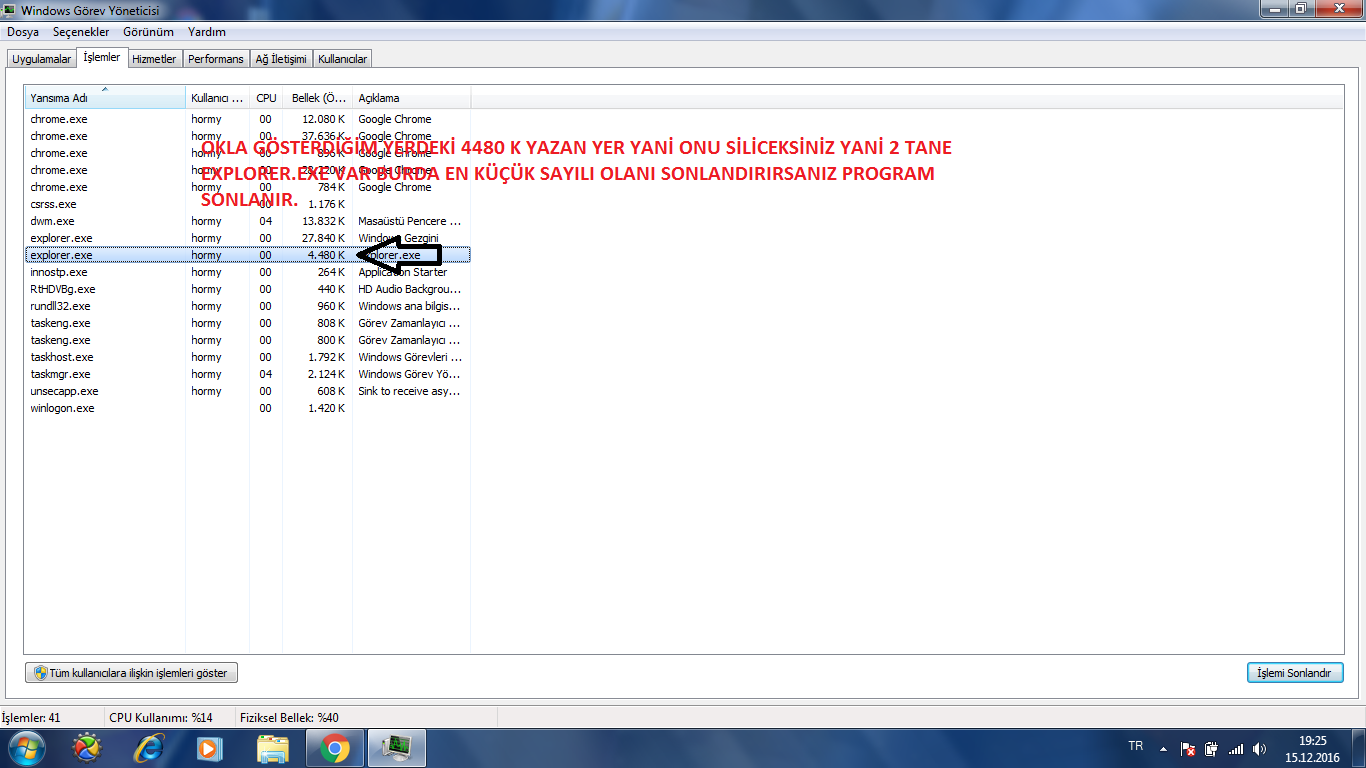
Task: Click the Fiziksel Bellek: %40 status entry
Action: click(289, 718)
